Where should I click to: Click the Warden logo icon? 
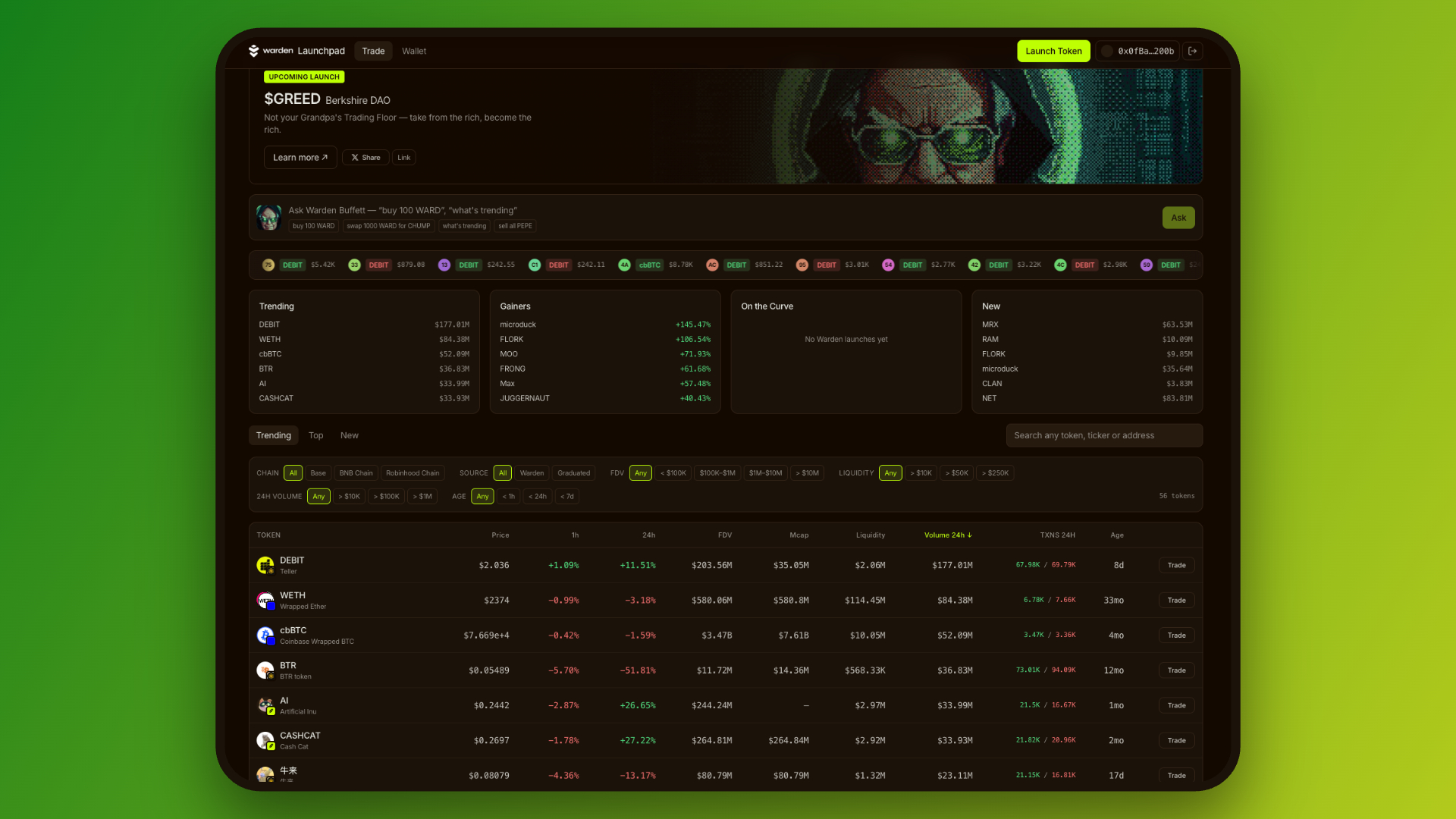[254, 51]
